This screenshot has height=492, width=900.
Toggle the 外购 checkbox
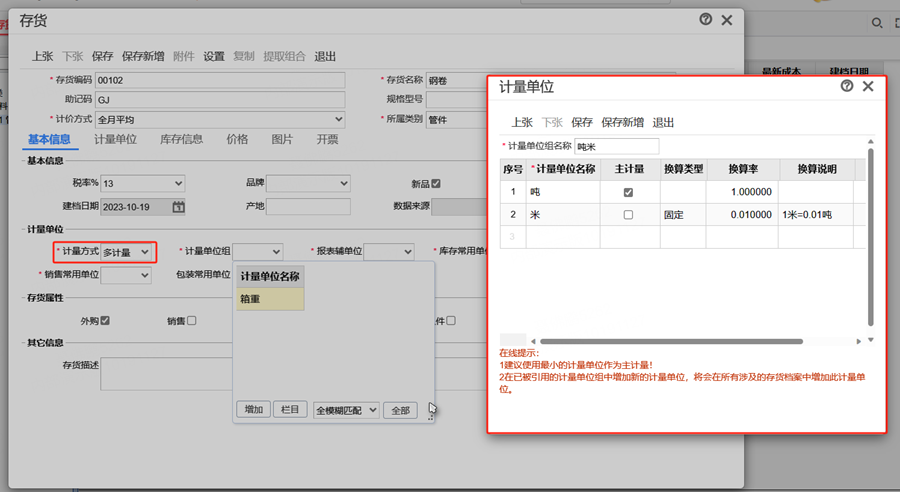click(x=104, y=321)
